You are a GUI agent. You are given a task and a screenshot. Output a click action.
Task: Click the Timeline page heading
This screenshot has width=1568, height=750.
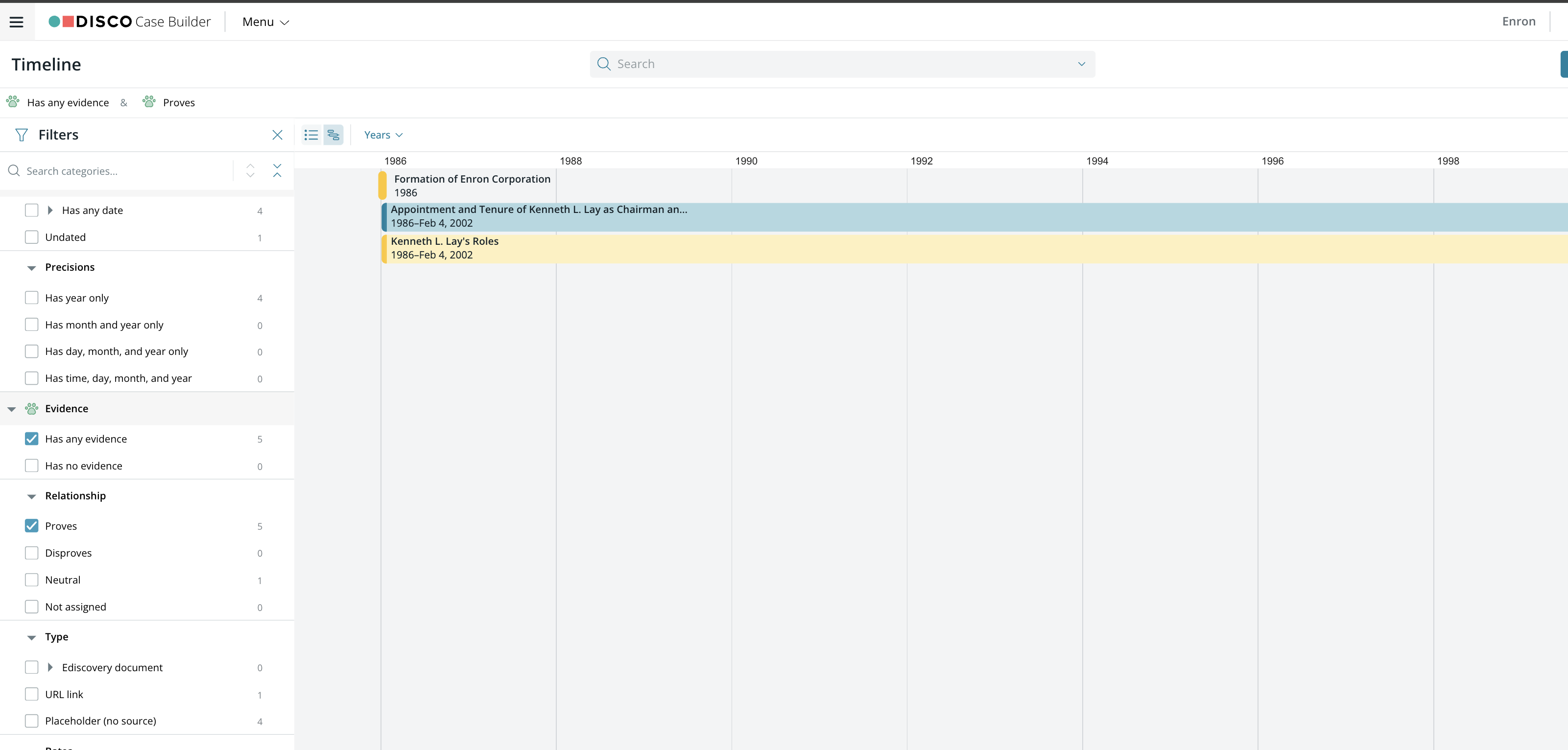(x=46, y=65)
